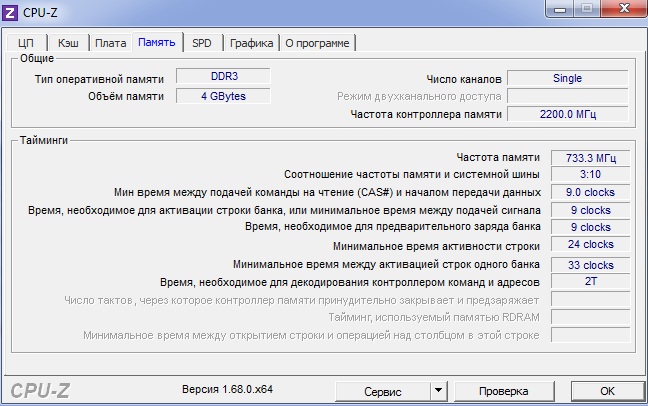Open the Плата tab

(110, 43)
